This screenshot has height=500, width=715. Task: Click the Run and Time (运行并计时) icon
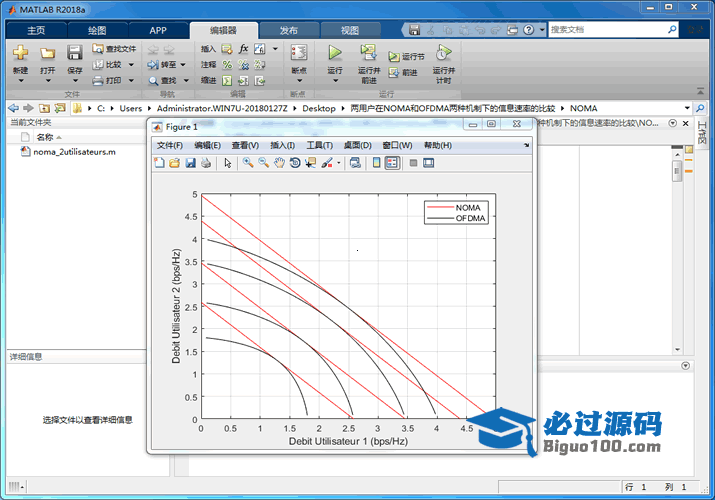tap(443, 53)
